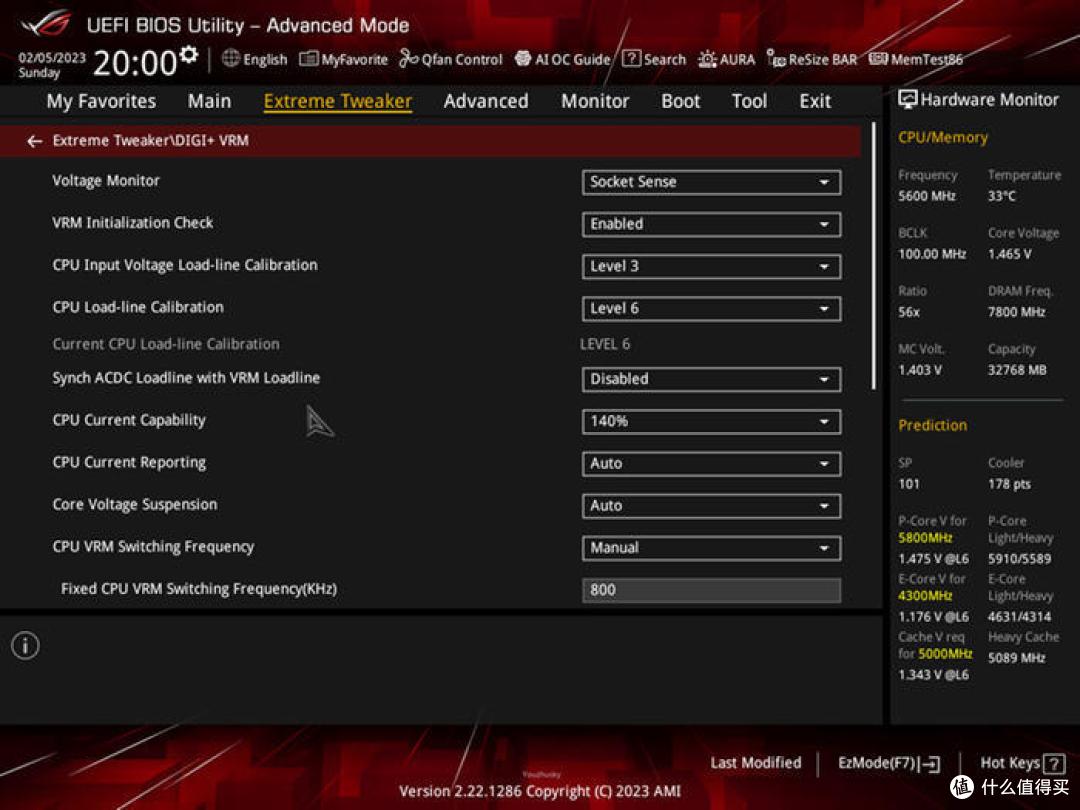1080x810 pixels.
Task: Click 7800 MHz DRAM Freq. value
Action: point(1017,312)
